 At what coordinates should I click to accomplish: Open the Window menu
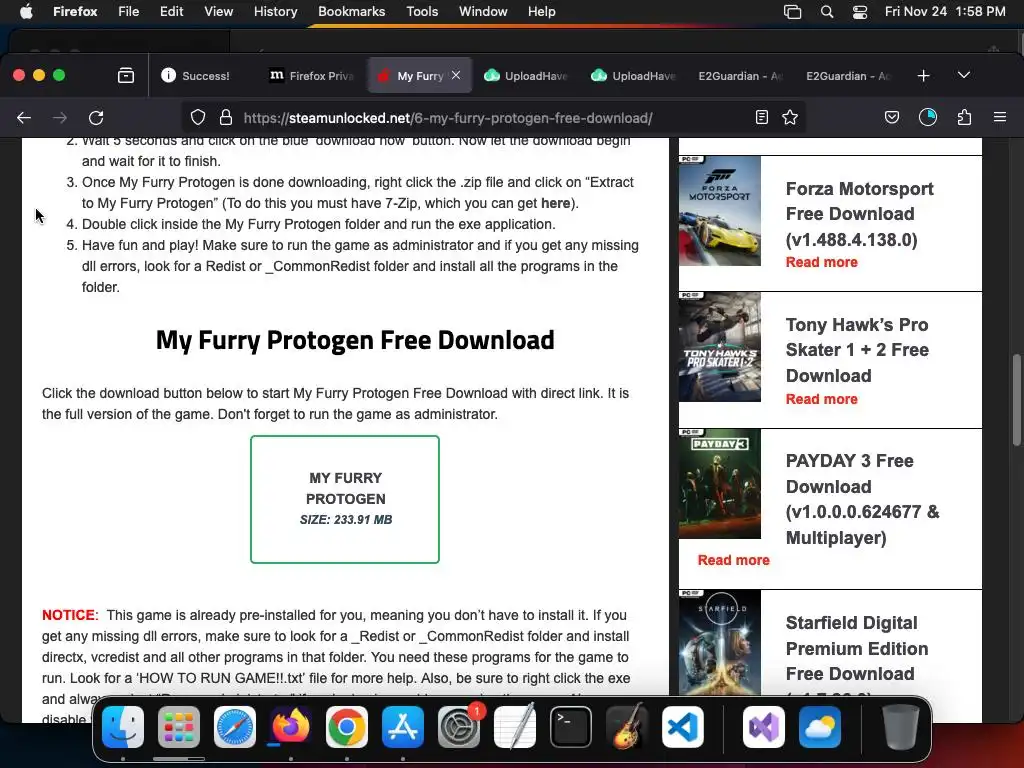tap(483, 12)
